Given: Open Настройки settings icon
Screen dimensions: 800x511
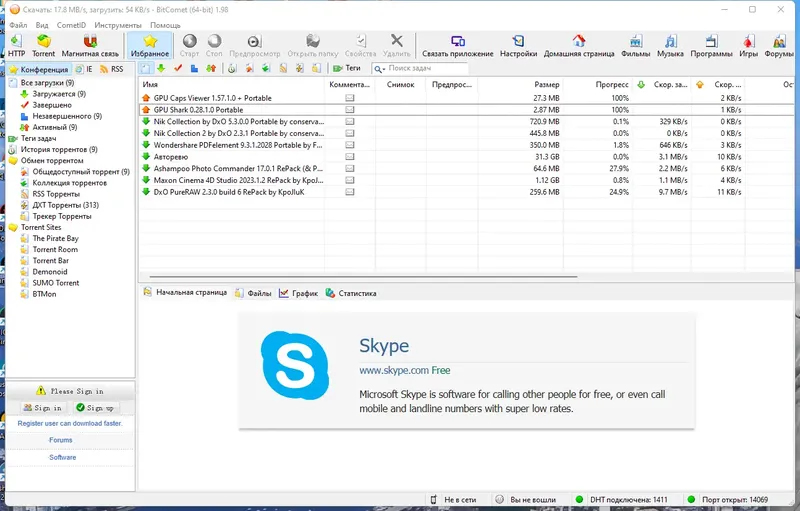Looking at the screenshot, I should (x=518, y=45).
